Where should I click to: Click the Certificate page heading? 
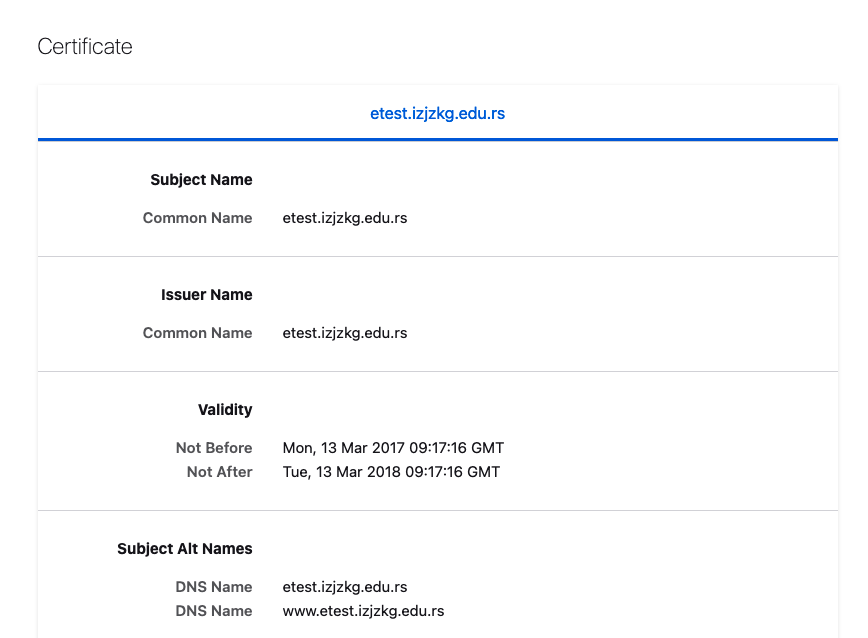(x=85, y=46)
